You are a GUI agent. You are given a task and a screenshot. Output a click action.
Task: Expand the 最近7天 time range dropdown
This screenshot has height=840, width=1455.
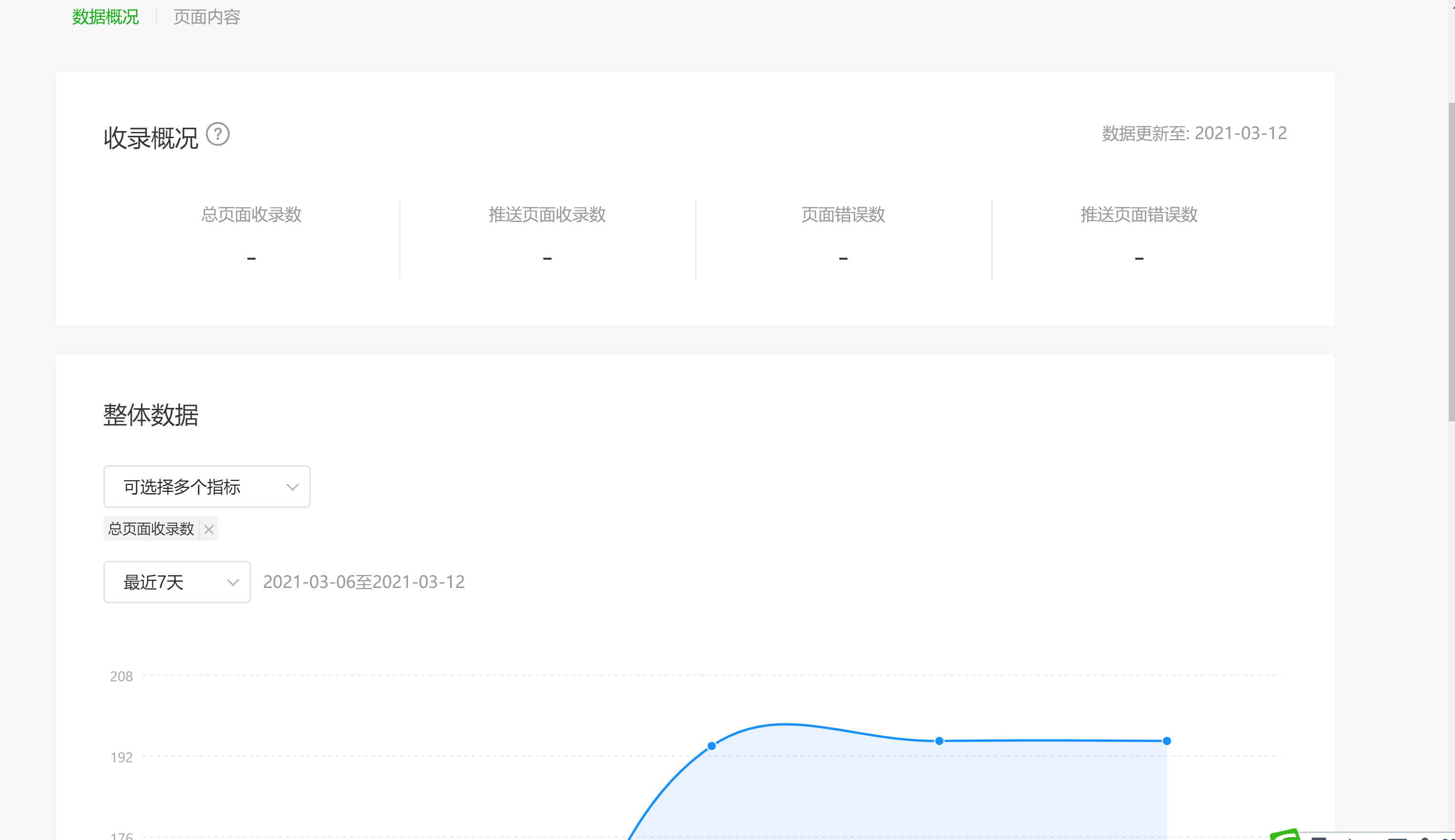coord(176,582)
